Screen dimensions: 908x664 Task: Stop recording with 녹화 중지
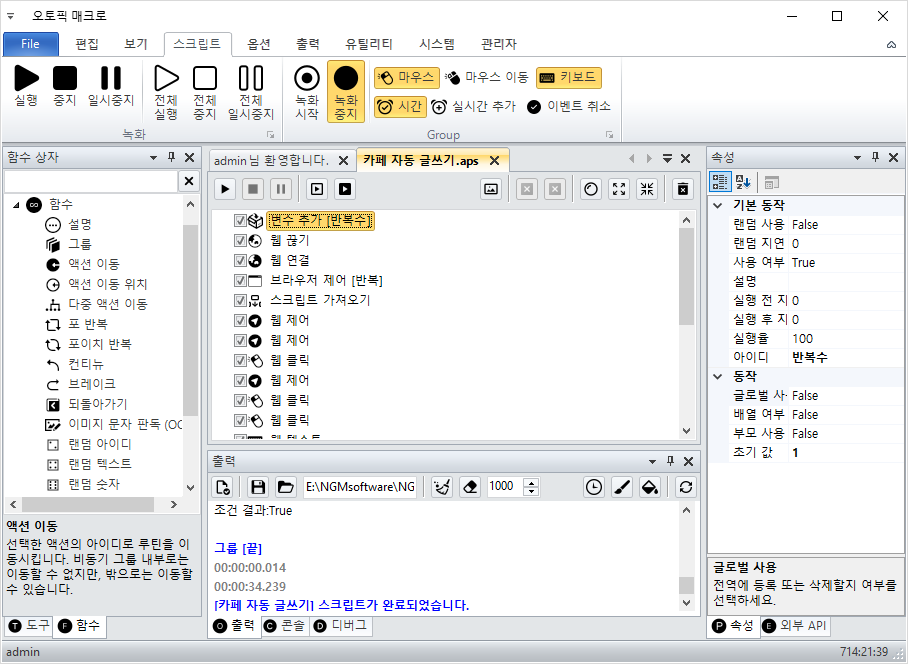tap(346, 91)
